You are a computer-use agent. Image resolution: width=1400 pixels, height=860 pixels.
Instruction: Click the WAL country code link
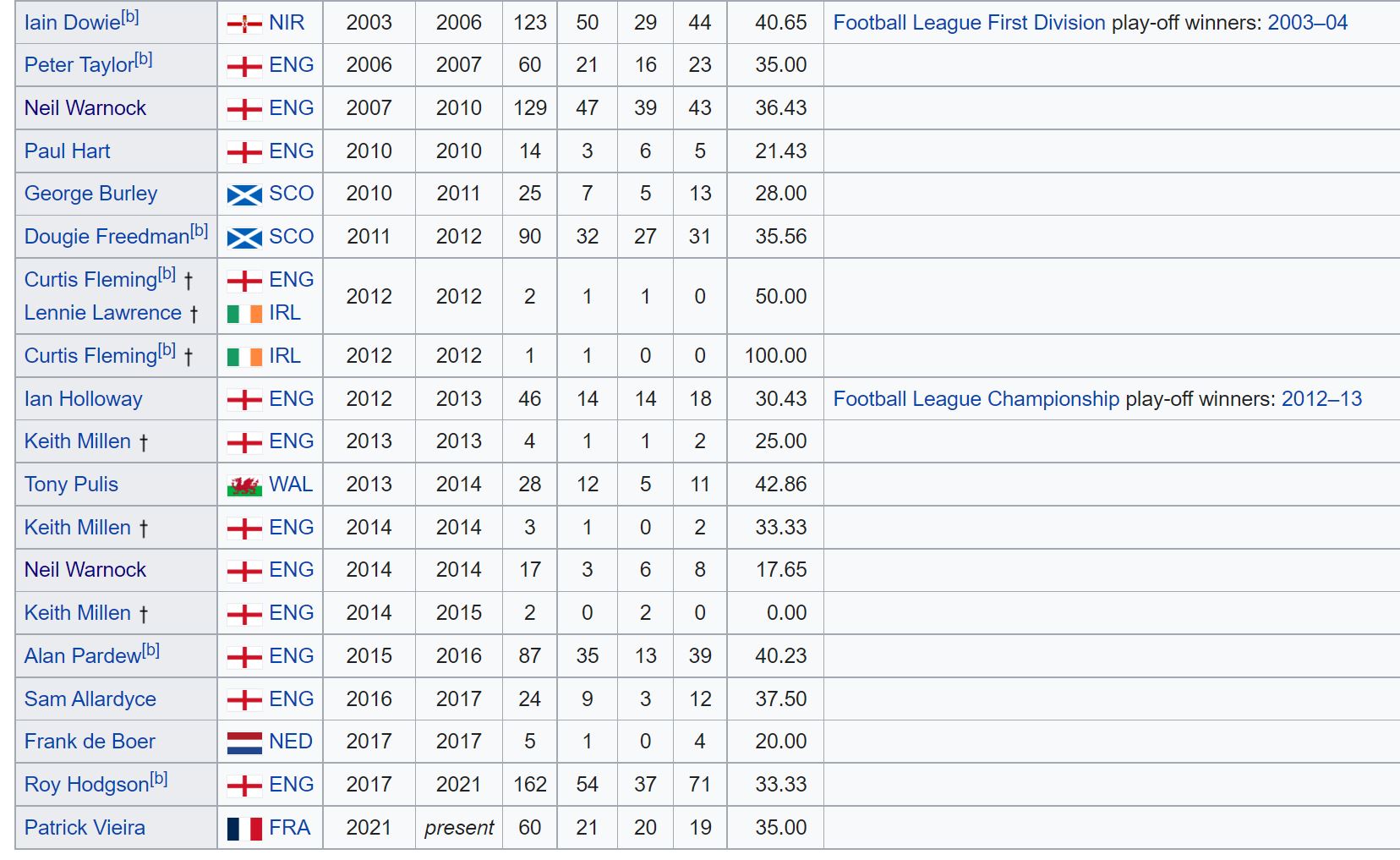pyautogui.click(x=291, y=485)
